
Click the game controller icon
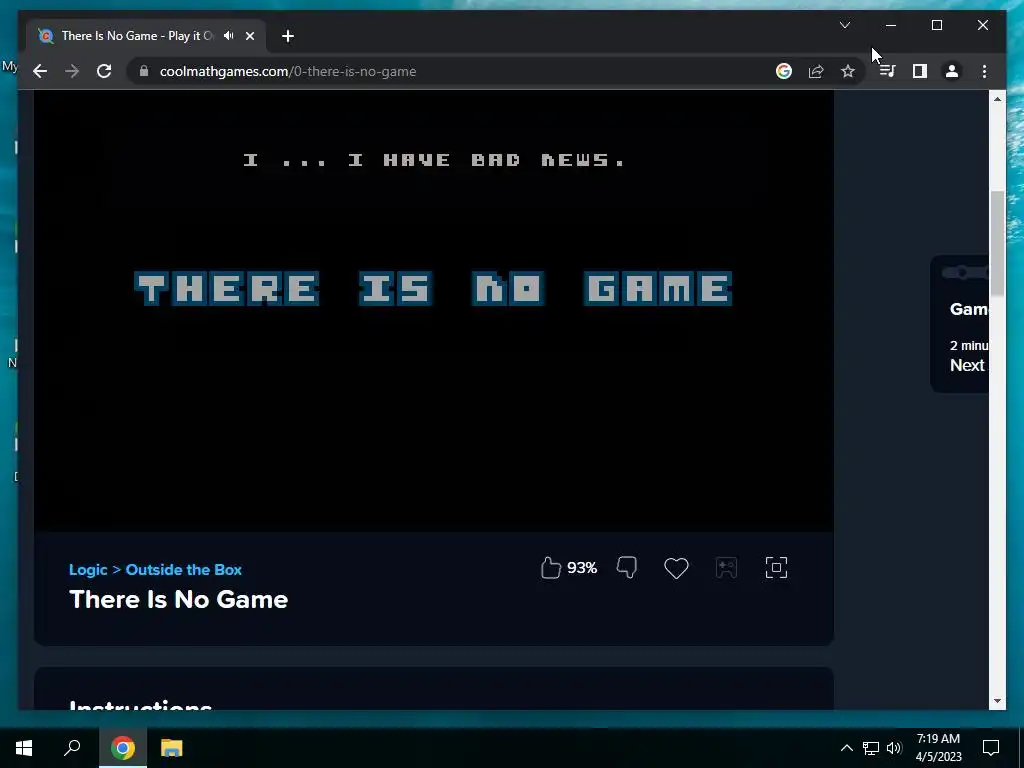[726, 568]
